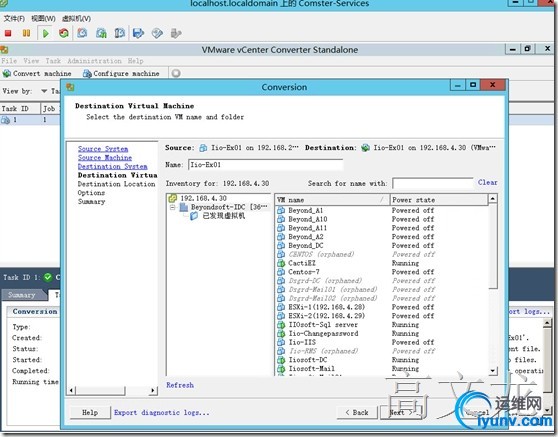Click the VM icon beside Iio-IIS

(x=281, y=342)
